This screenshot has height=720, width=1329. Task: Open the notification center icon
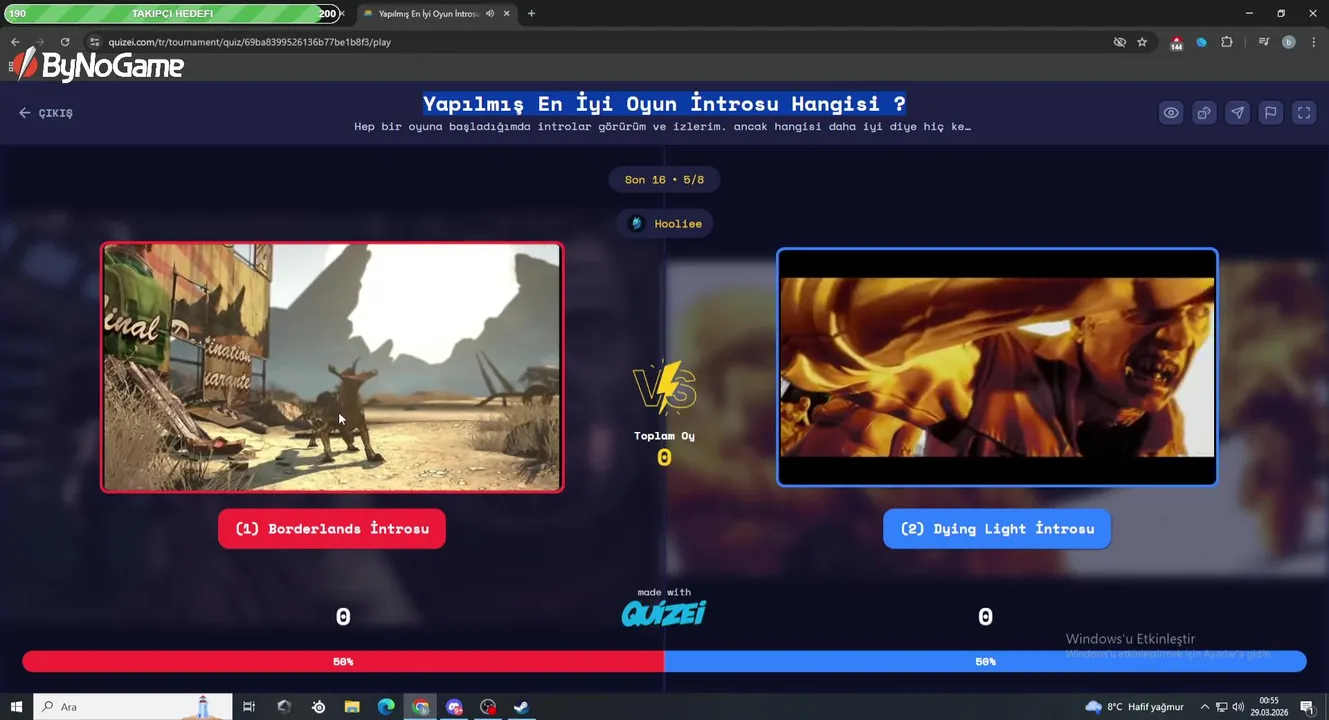pyautogui.click(x=1306, y=707)
